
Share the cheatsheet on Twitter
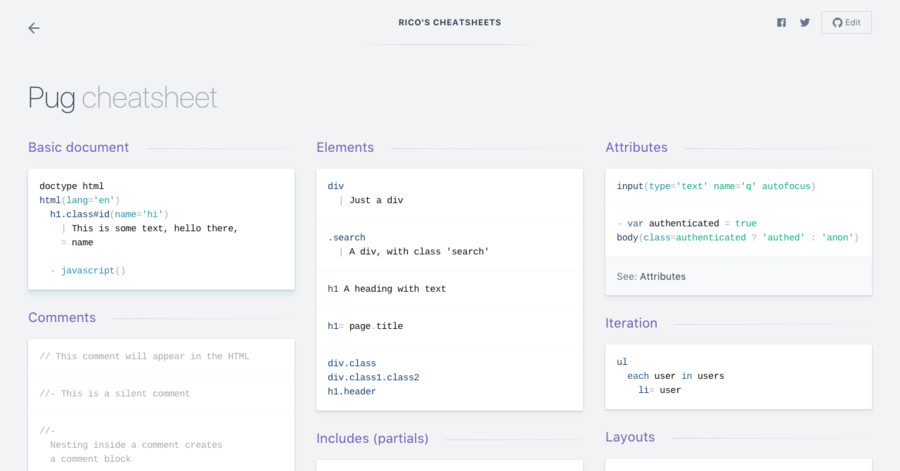pos(804,23)
